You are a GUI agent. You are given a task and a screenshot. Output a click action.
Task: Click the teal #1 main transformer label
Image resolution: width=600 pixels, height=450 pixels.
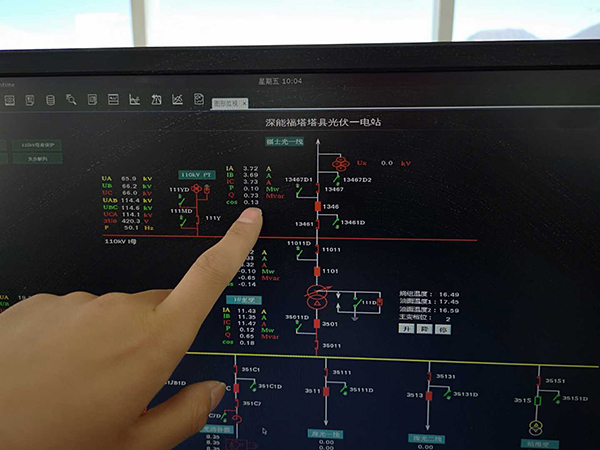(x=244, y=300)
